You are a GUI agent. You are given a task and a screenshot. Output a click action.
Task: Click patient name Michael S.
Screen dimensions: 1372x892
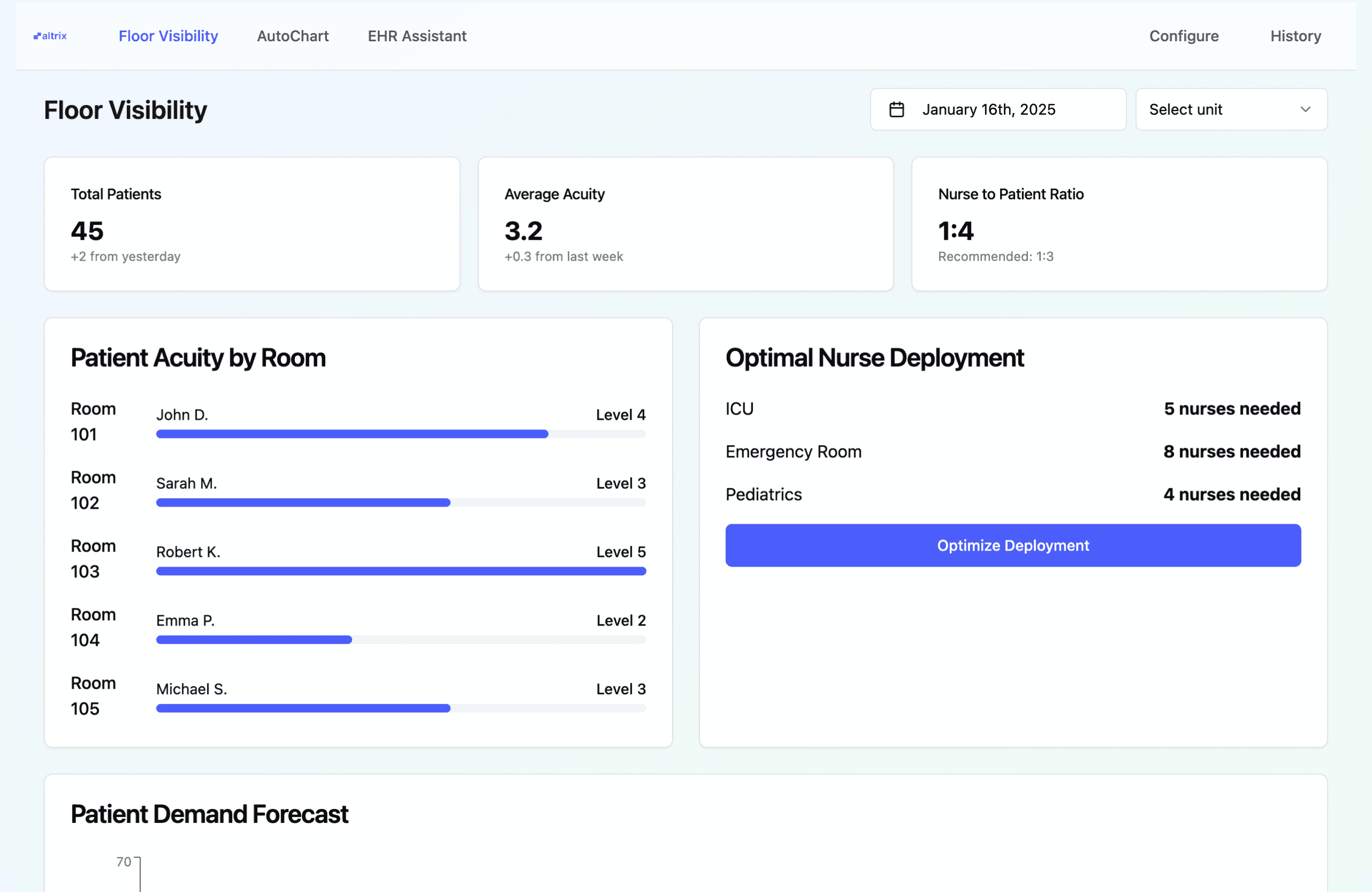[192, 689]
